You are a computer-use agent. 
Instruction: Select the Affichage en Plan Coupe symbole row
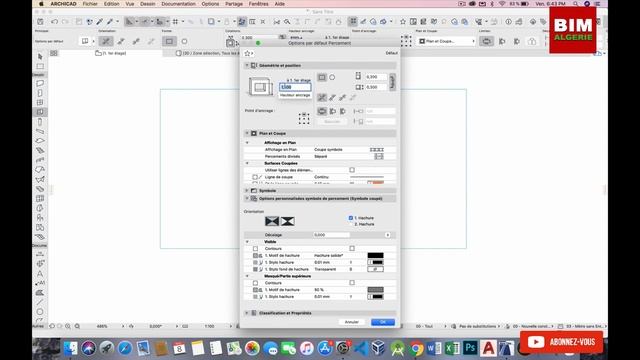[x=320, y=150]
